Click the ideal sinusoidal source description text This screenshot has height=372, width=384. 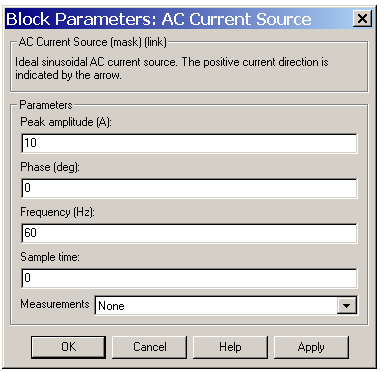coord(172,68)
